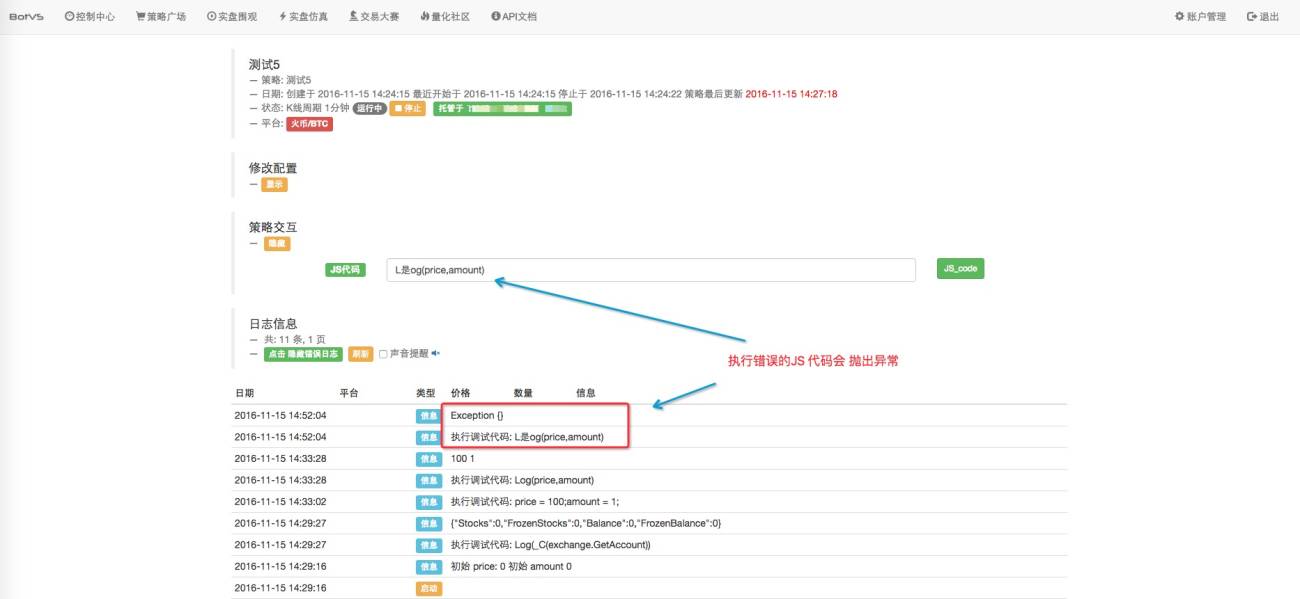The image size is (1300, 599).
Task: Open 控制中心 in the top navigation
Action: tap(89, 17)
